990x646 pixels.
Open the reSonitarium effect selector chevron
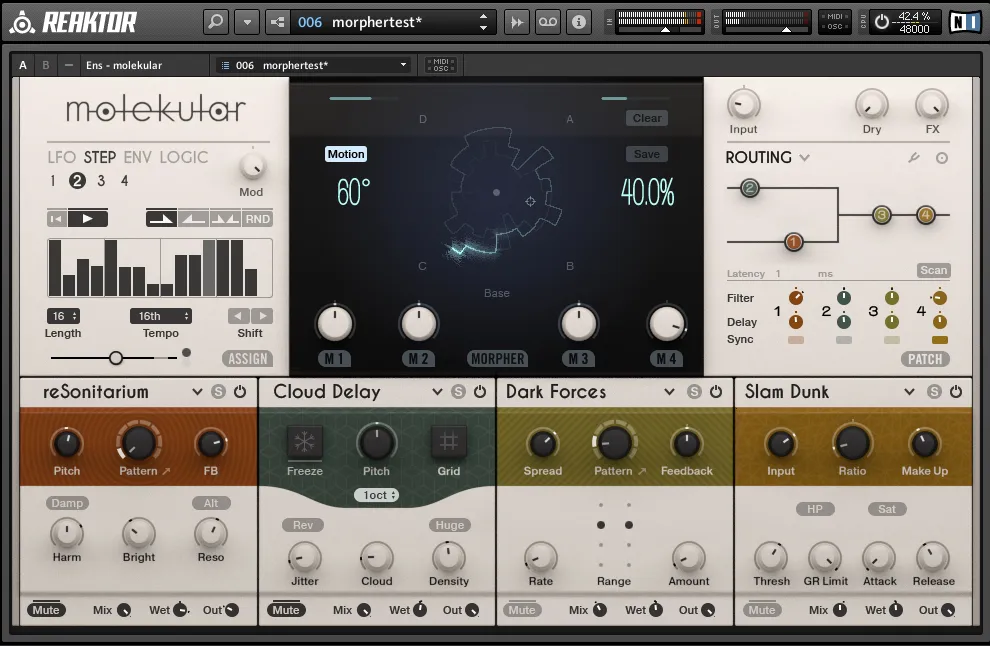198,392
